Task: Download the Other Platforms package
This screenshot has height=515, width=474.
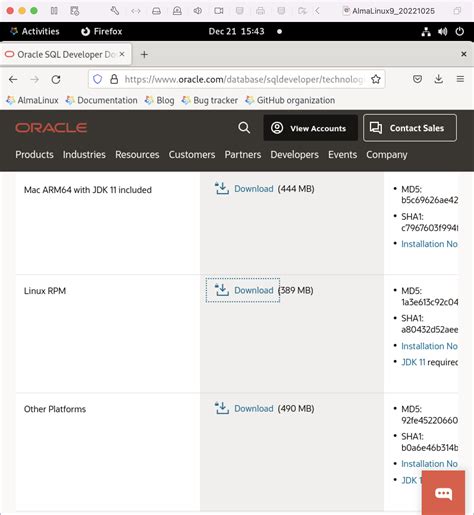Action: tap(244, 409)
